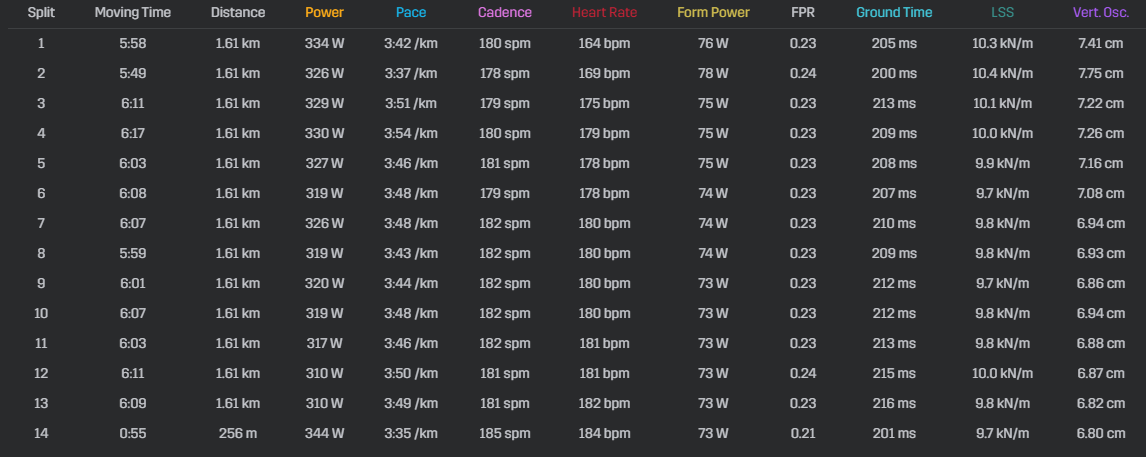Click the Ground Time column header

point(894,12)
